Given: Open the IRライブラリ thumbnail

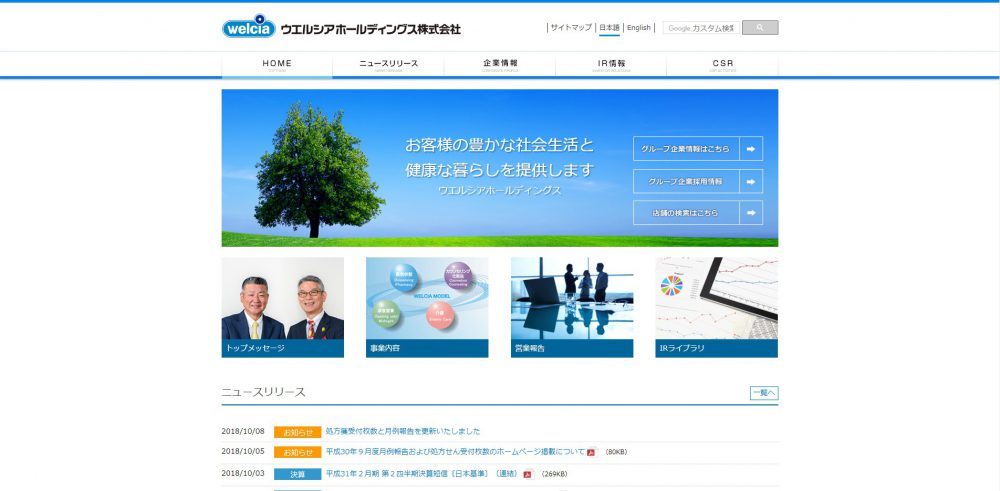Looking at the screenshot, I should [x=717, y=307].
